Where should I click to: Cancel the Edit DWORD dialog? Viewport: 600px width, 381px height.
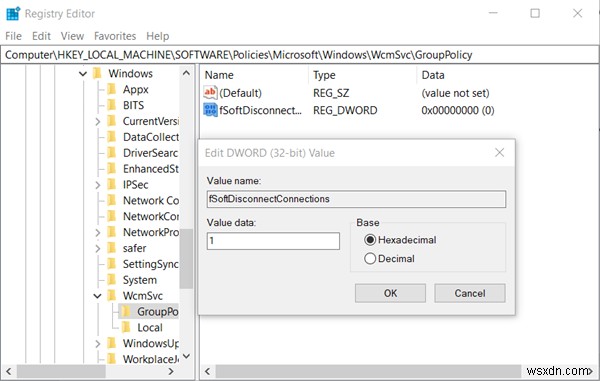pos(470,293)
